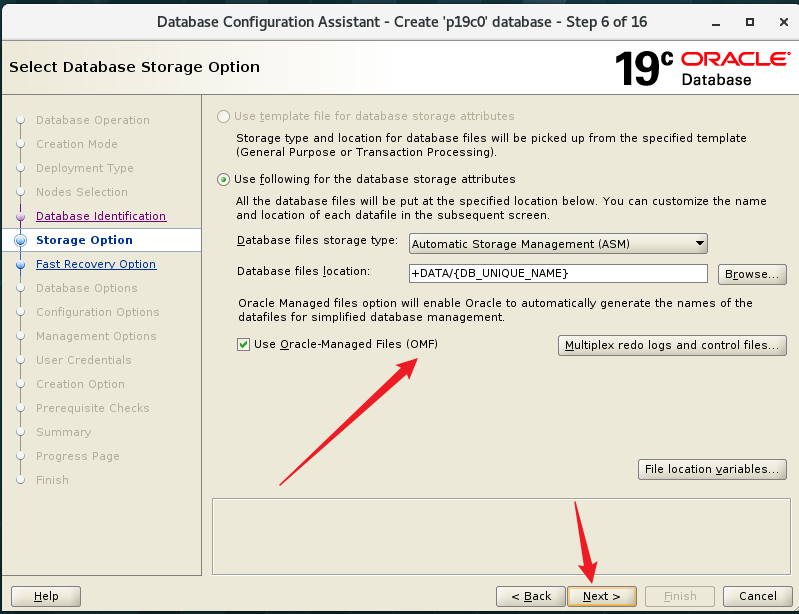Open Database files storage type dropdown

point(558,244)
